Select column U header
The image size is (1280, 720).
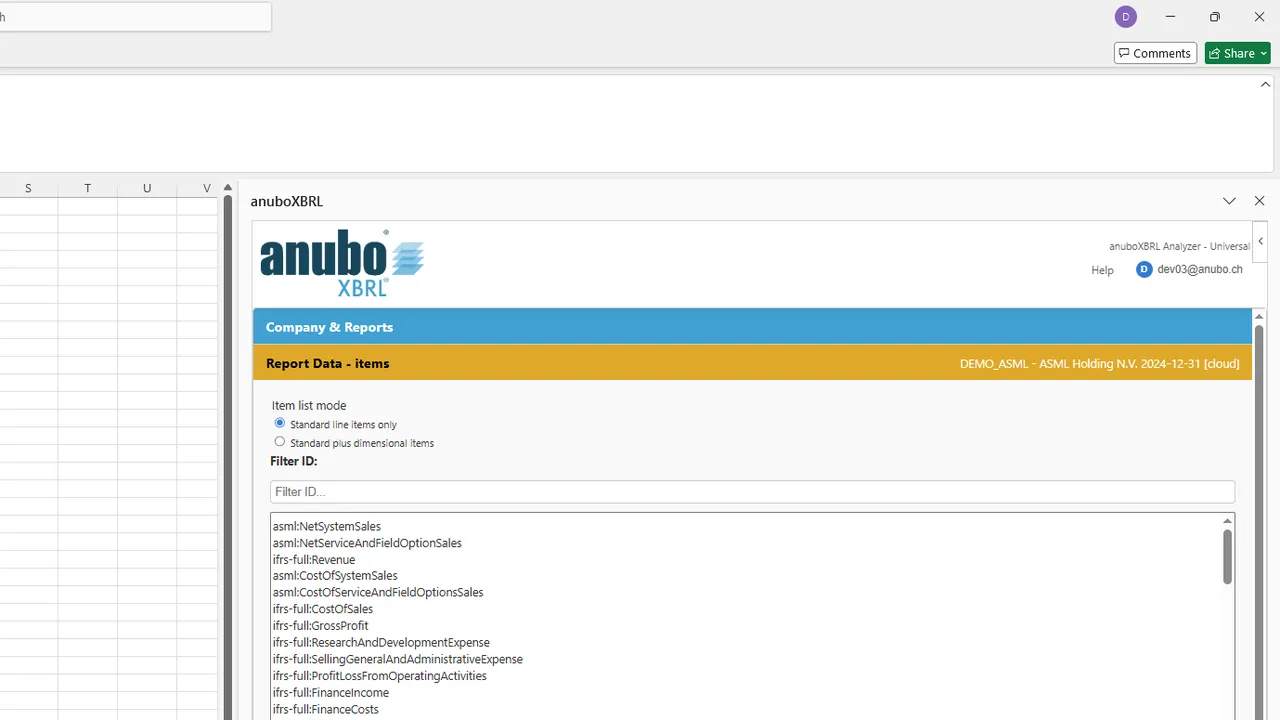pyautogui.click(x=147, y=188)
